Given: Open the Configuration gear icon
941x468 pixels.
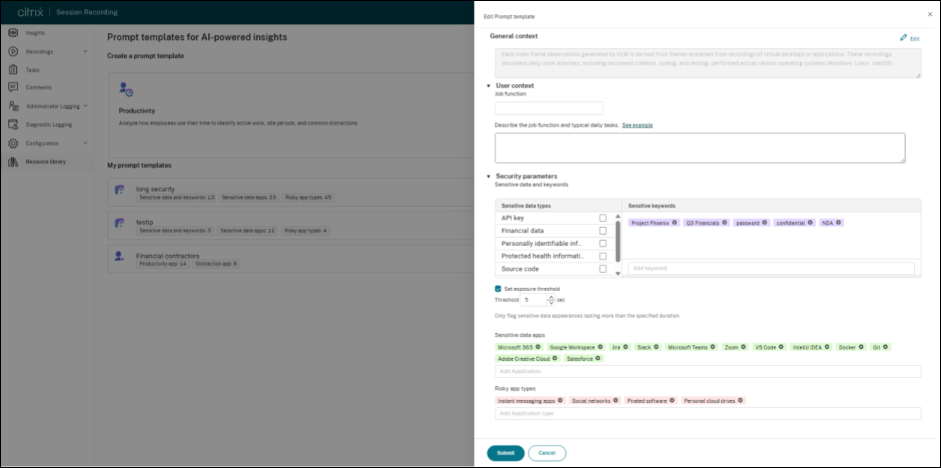Looking at the screenshot, I should point(13,143).
